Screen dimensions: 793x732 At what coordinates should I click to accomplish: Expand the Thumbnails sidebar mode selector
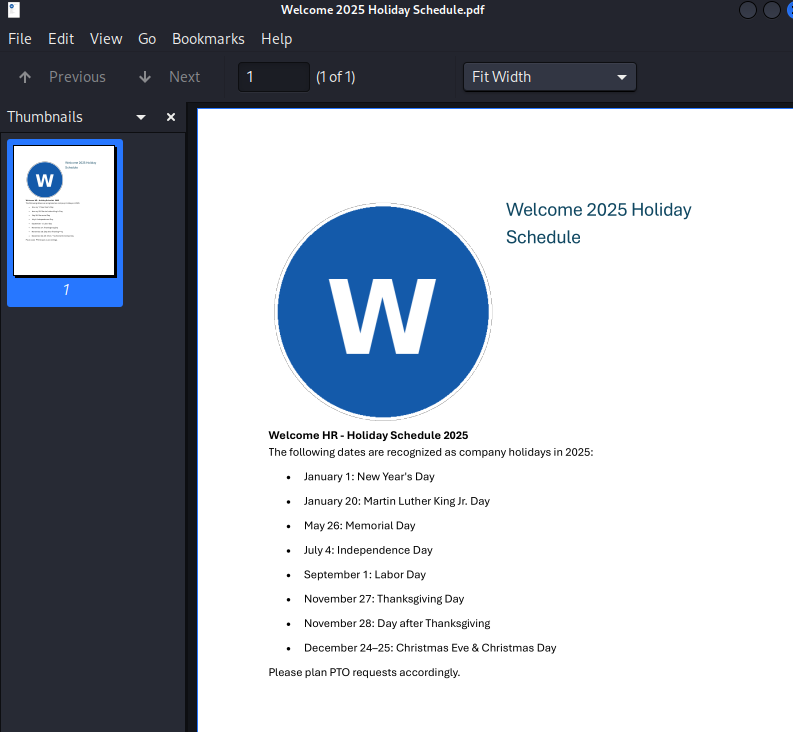141,117
